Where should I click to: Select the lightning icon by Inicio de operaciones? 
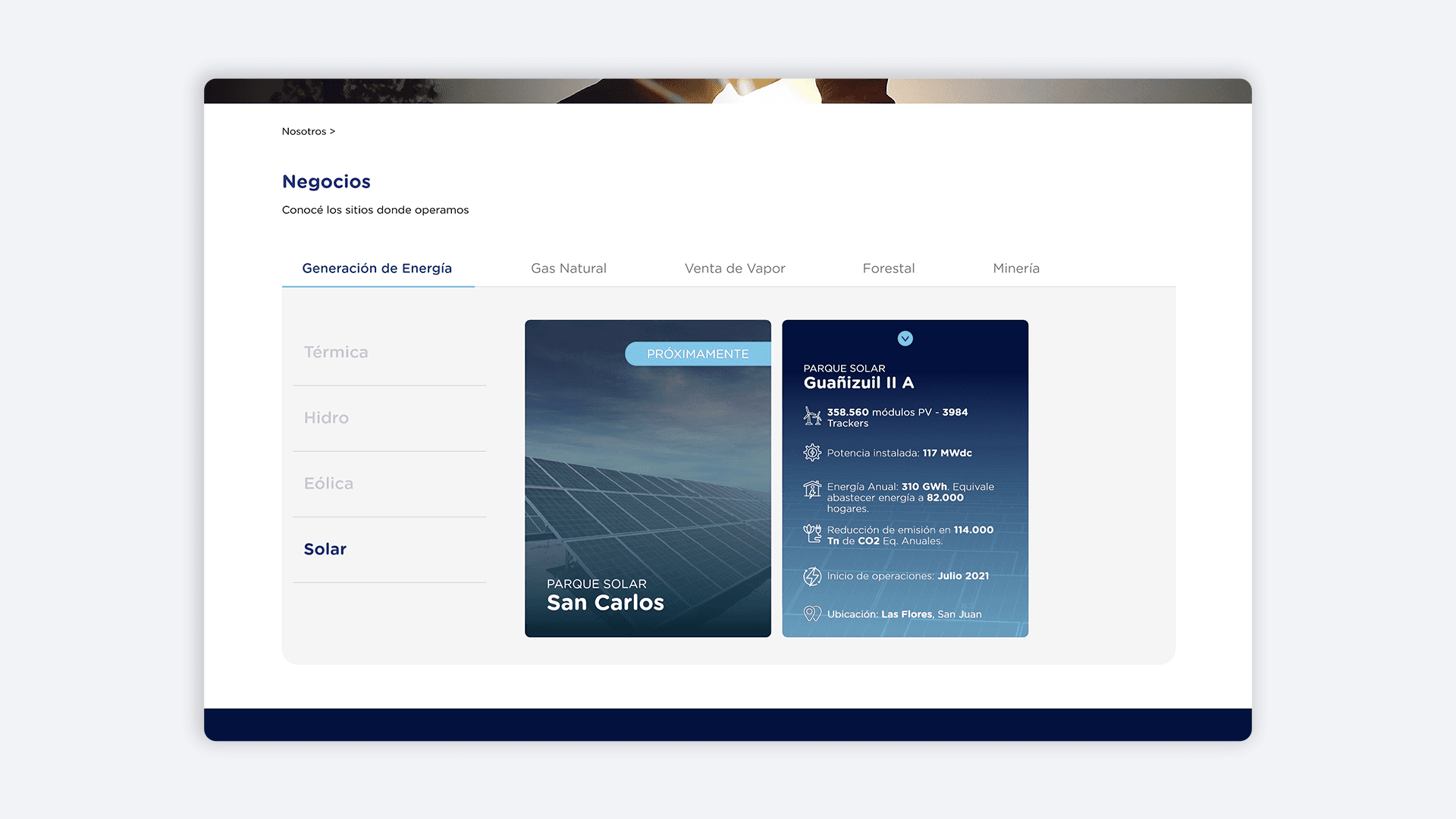tap(812, 576)
